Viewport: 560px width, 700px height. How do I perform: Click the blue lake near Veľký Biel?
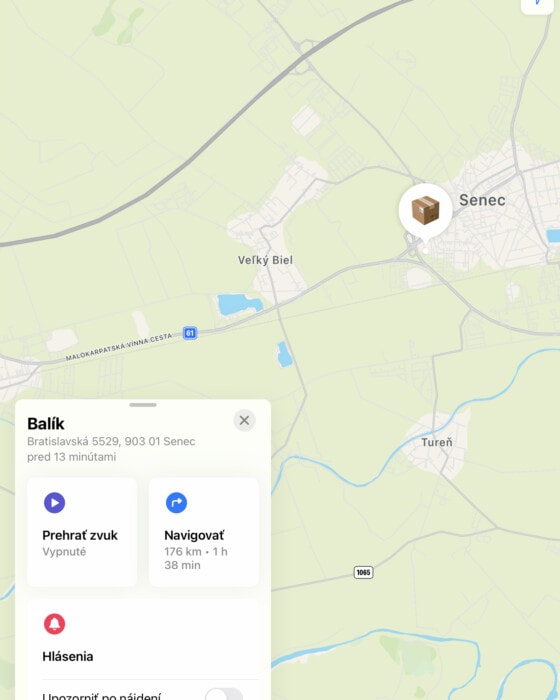click(x=239, y=304)
